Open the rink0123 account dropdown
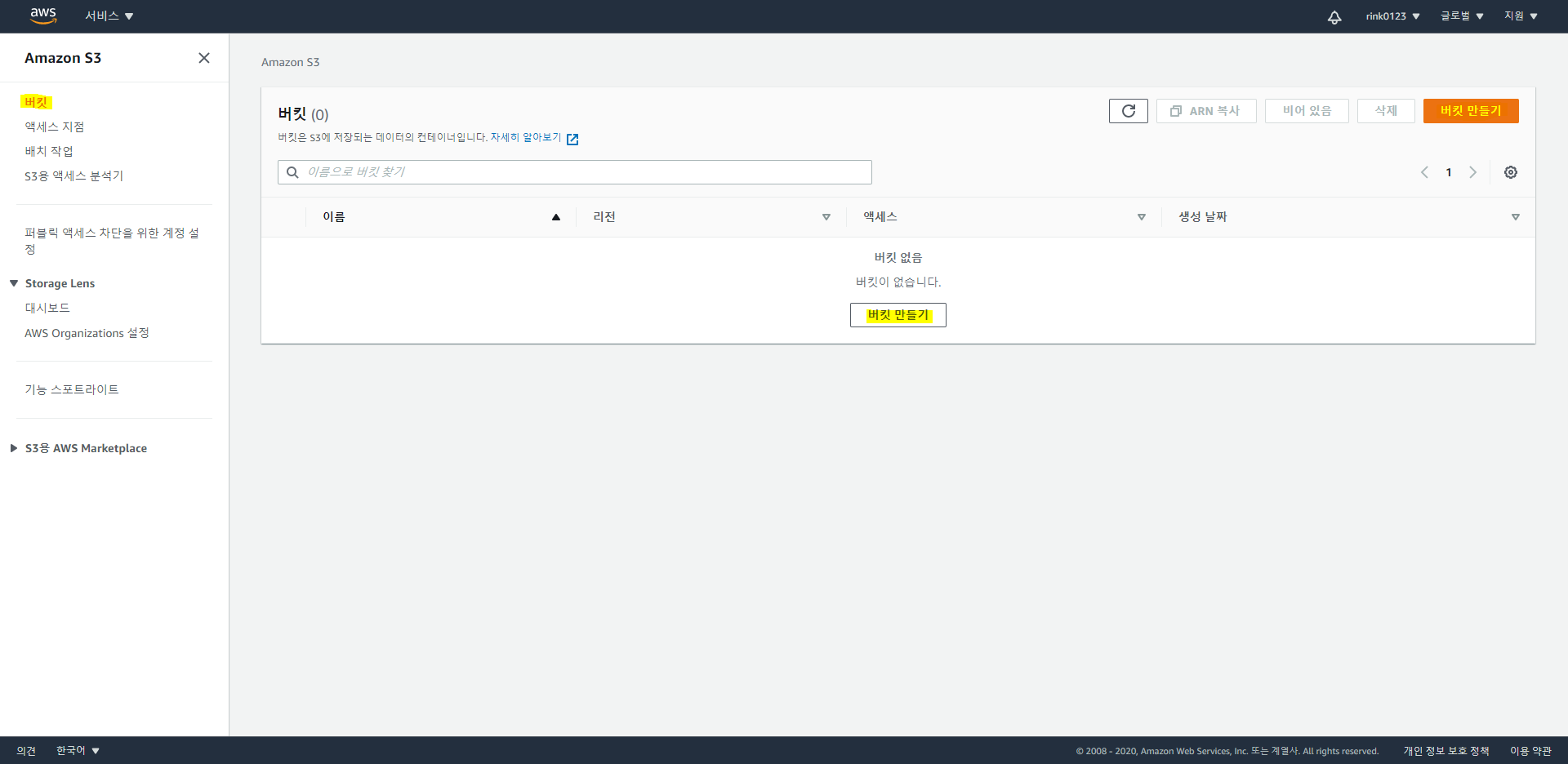 click(1393, 16)
